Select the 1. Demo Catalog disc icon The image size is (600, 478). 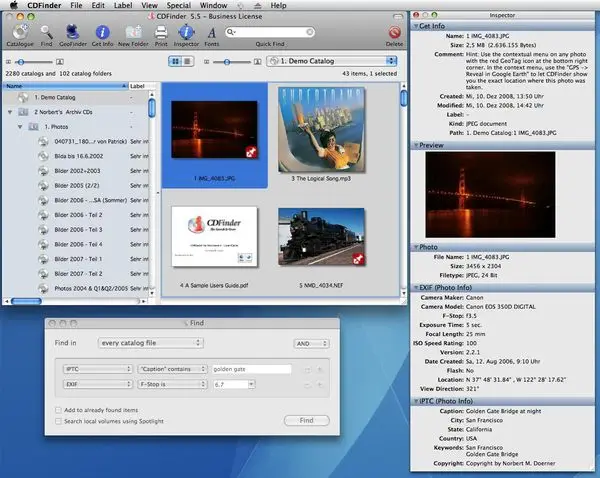23,97
